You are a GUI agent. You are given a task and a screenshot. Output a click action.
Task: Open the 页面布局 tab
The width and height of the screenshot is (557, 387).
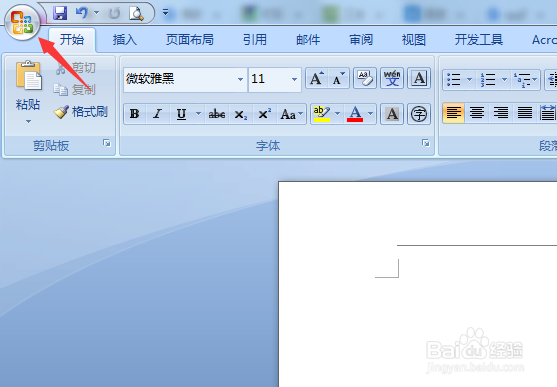tap(190, 39)
